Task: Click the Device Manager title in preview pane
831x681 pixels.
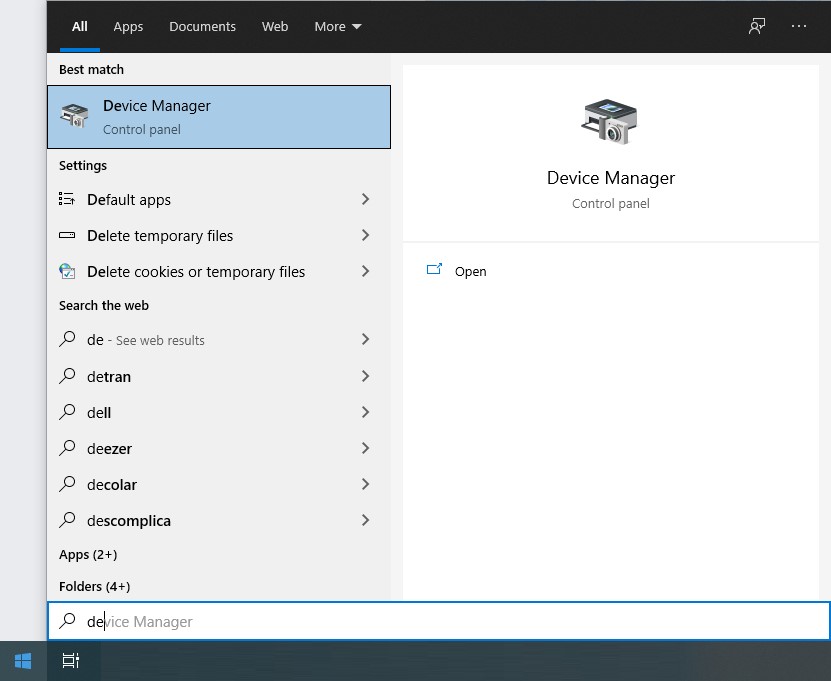Action: (x=611, y=178)
